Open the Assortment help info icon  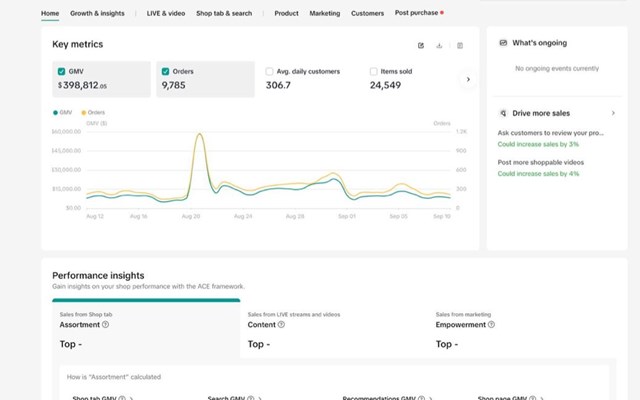[x=105, y=324]
